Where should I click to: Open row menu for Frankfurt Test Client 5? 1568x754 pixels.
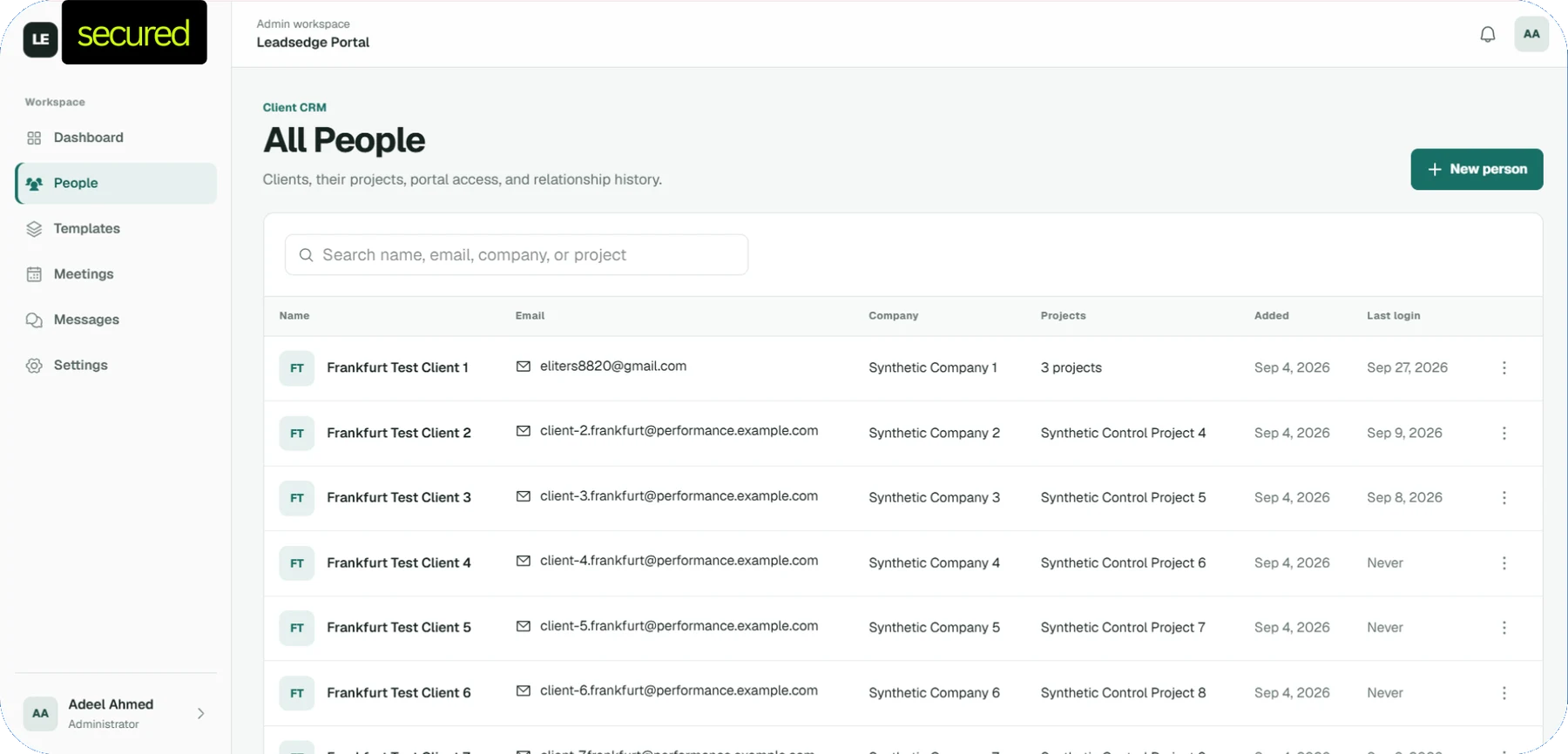click(1504, 628)
